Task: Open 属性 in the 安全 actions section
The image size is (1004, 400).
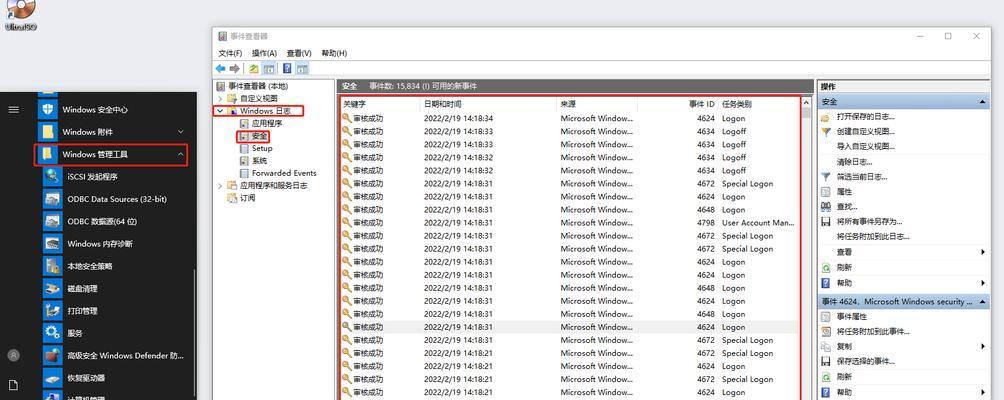Action: pyautogui.click(x=845, y=191)
